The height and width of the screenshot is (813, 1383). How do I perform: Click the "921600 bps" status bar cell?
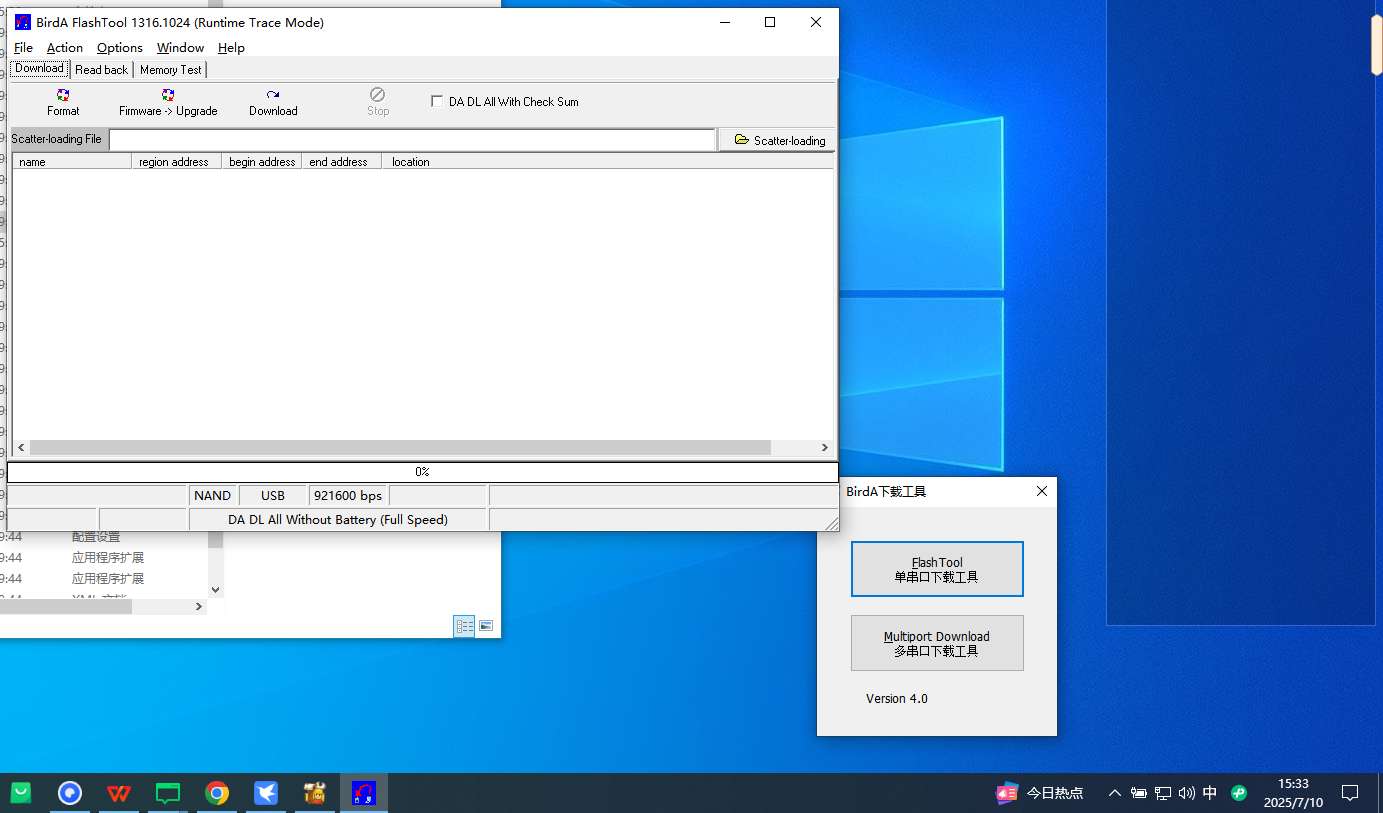pyautogui.click(x=348, y=495)
